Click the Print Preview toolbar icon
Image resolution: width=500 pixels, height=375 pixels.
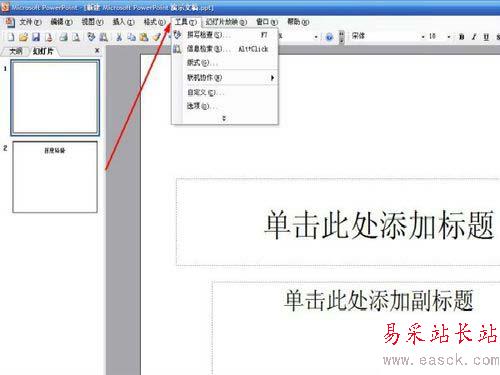click(x=76, y=37)
